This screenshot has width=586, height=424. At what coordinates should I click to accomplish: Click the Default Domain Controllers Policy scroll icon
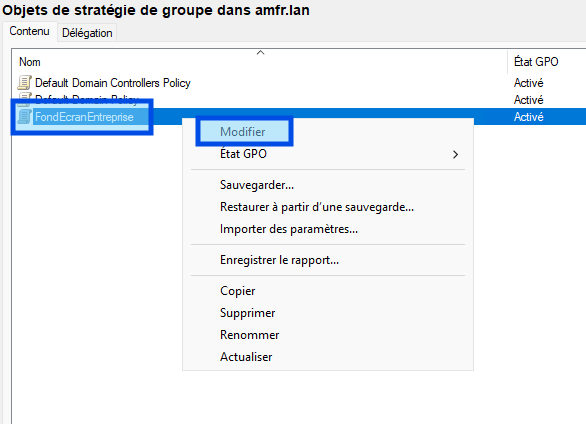tap(25, 83)
